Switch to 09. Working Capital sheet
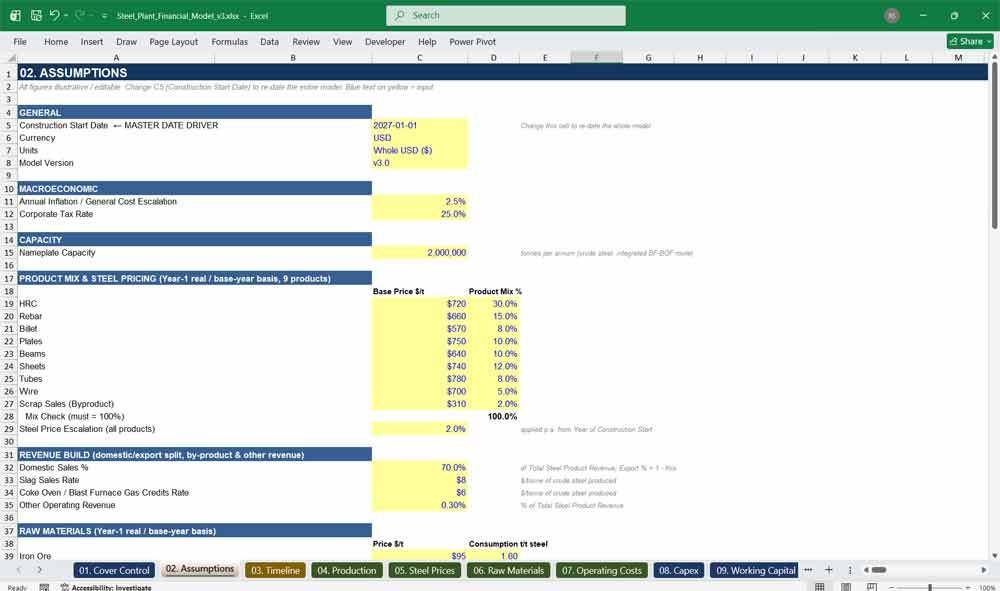1000x591 pixels. pyautogui.click(x=756, y=571)
